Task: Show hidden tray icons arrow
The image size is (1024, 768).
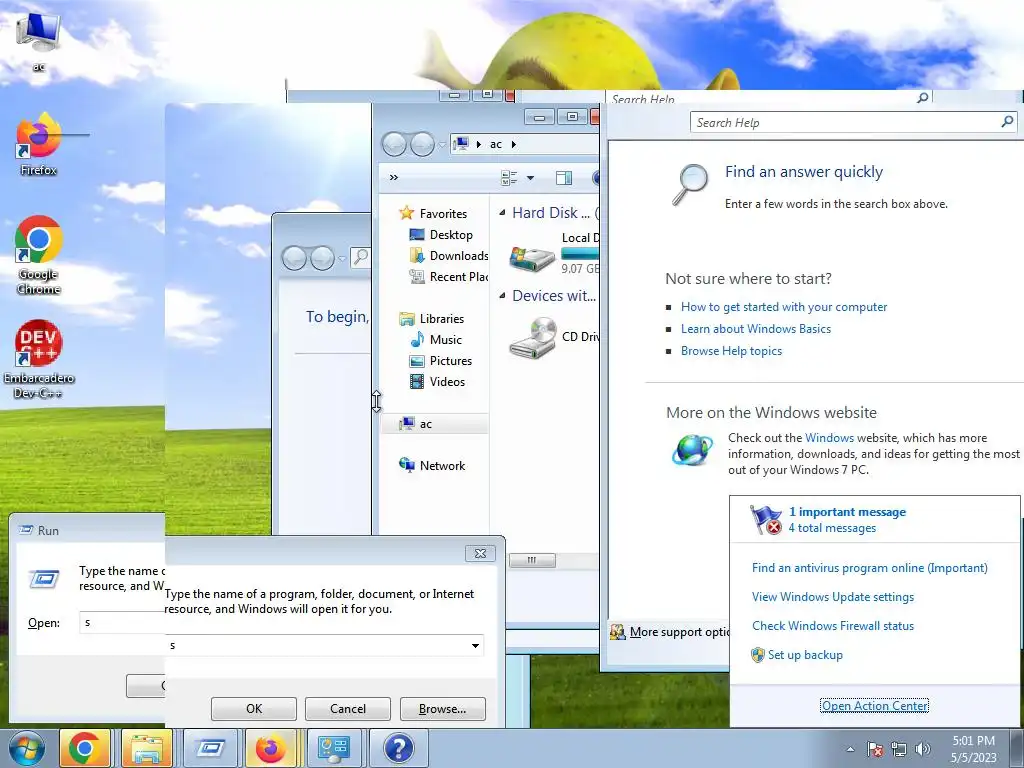Action: [850, 749]
